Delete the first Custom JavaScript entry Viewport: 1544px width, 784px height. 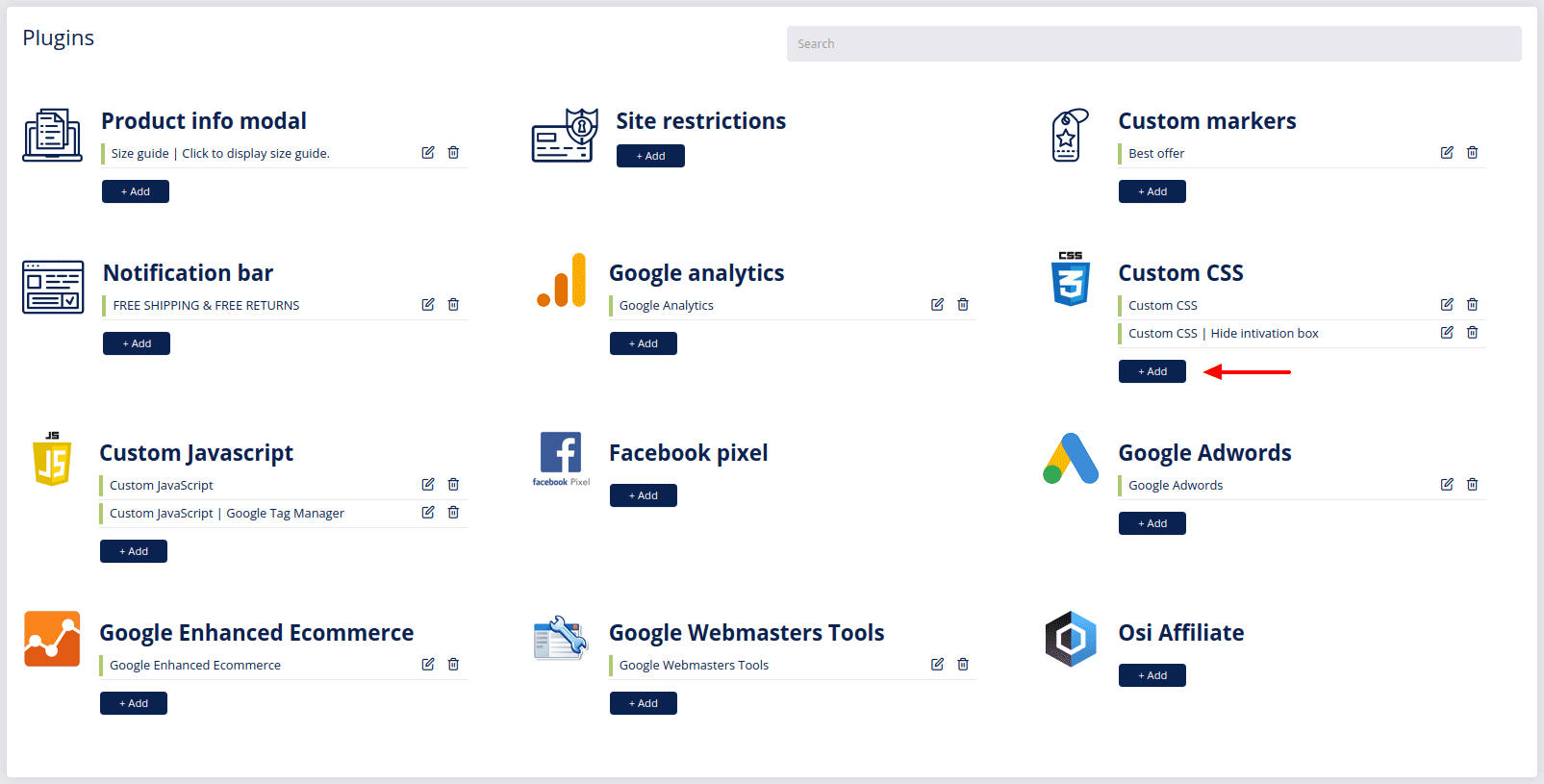[453, 484]
